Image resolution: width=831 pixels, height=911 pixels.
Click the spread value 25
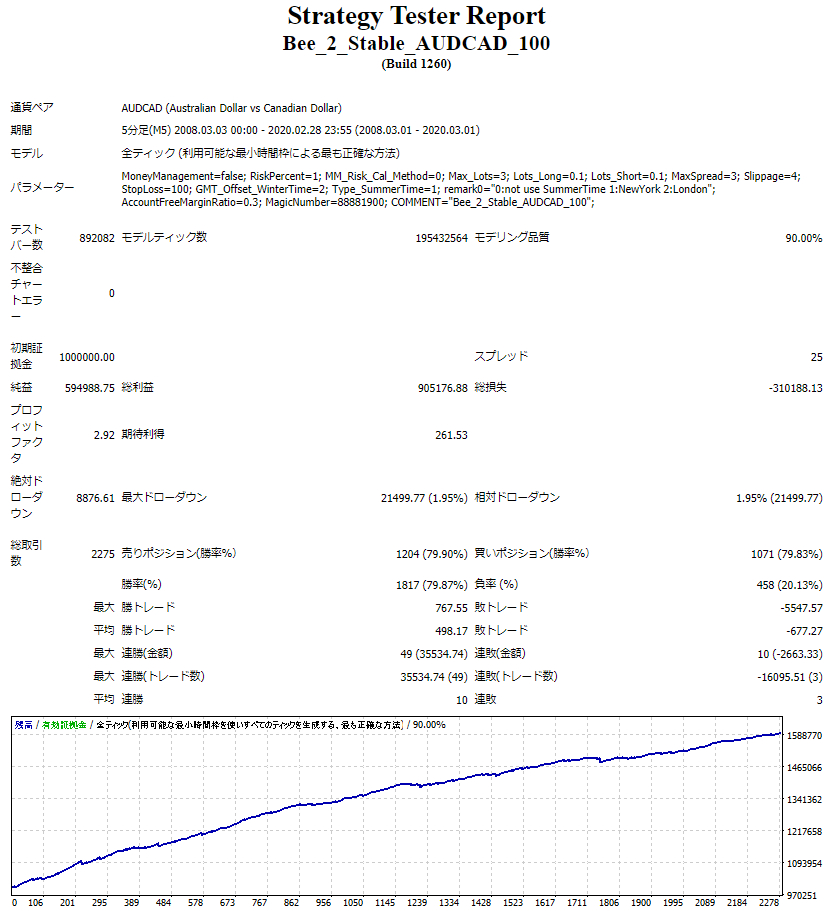(816, 357)
